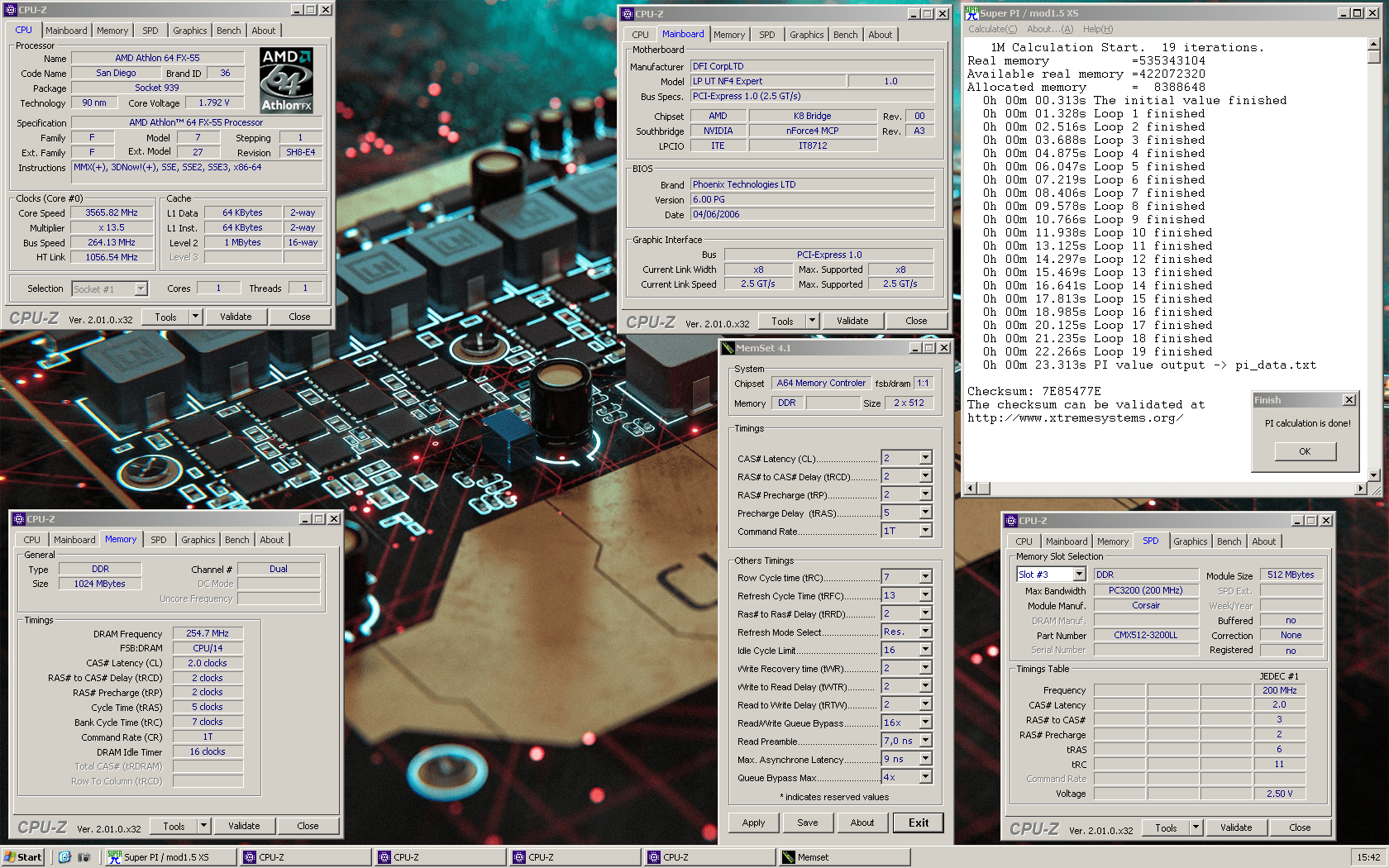Image resolution: width=1389 pixels, height=868 pixels.
Task: Click the Super PI vertical scrollbar down arrow
Action: (1374, 475)
